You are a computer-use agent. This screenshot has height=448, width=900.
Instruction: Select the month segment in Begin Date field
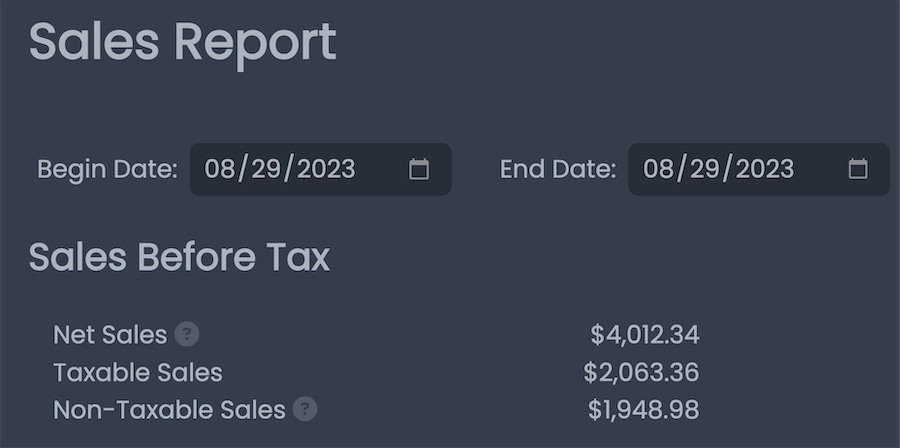pos(218,169)
